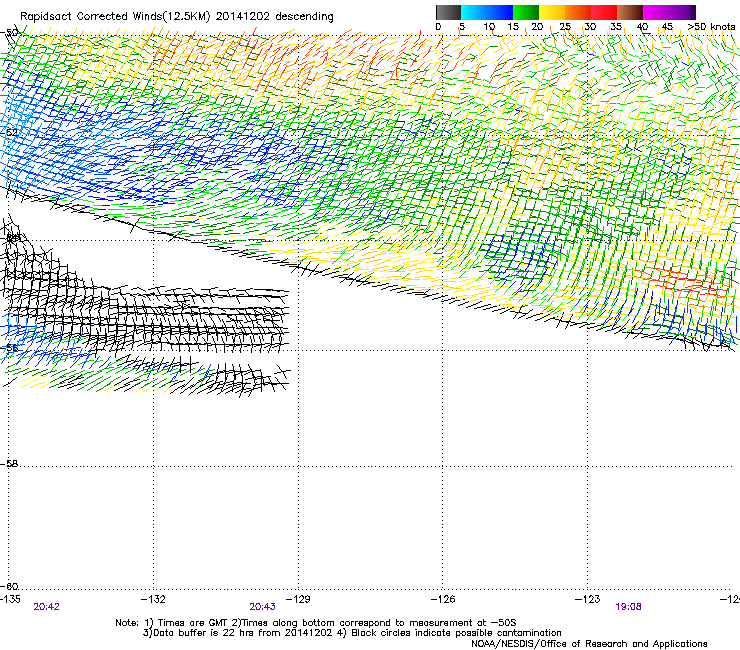Click the 'Data buffer is 22 hrs' note line
Viewport: 740px width, 650px height.
352,633
